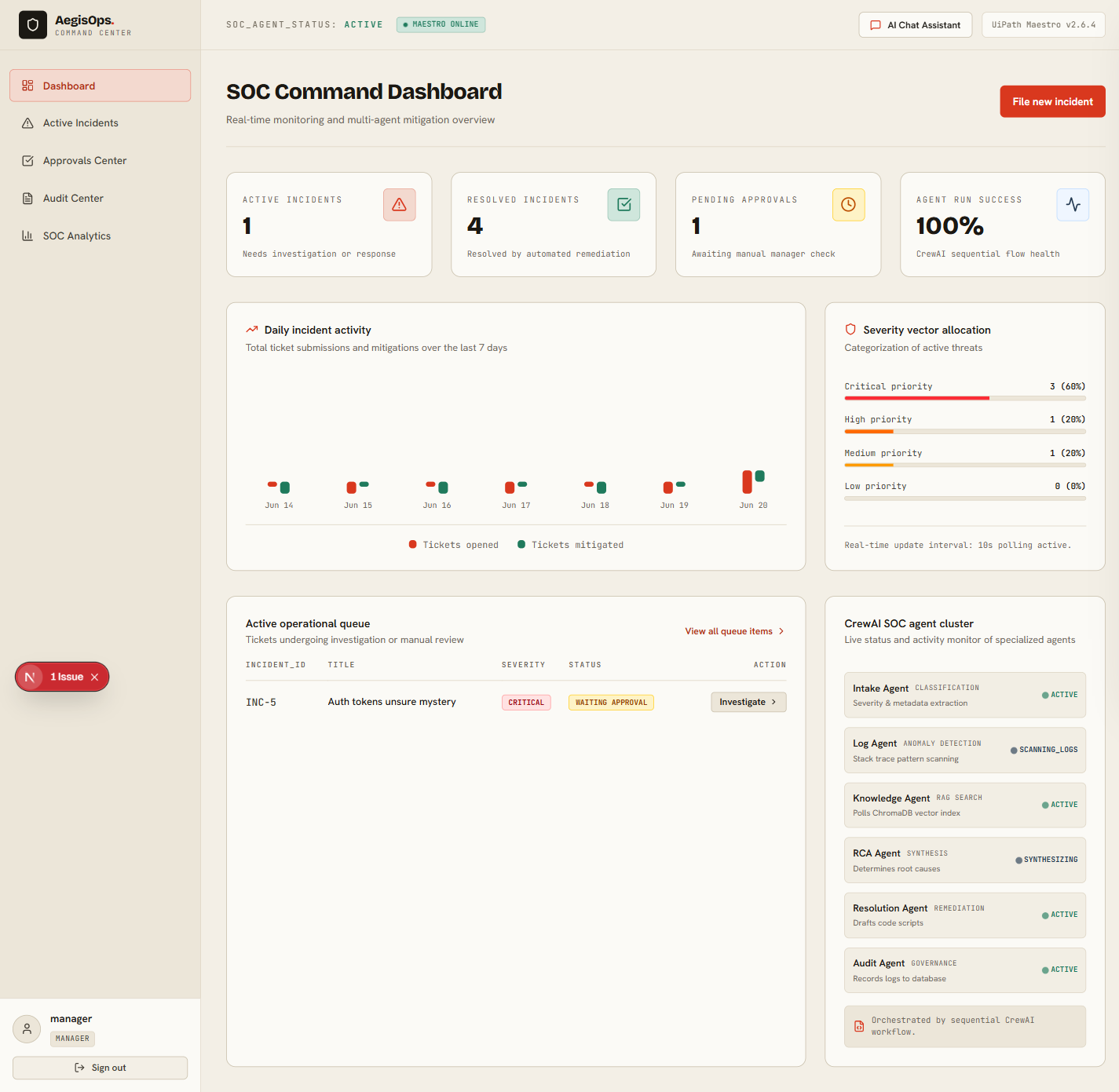The image size is (1119, 1092).
Task: Click the chat bubble icon in AI Chat Assistant
Action: (x=876, y=25)
